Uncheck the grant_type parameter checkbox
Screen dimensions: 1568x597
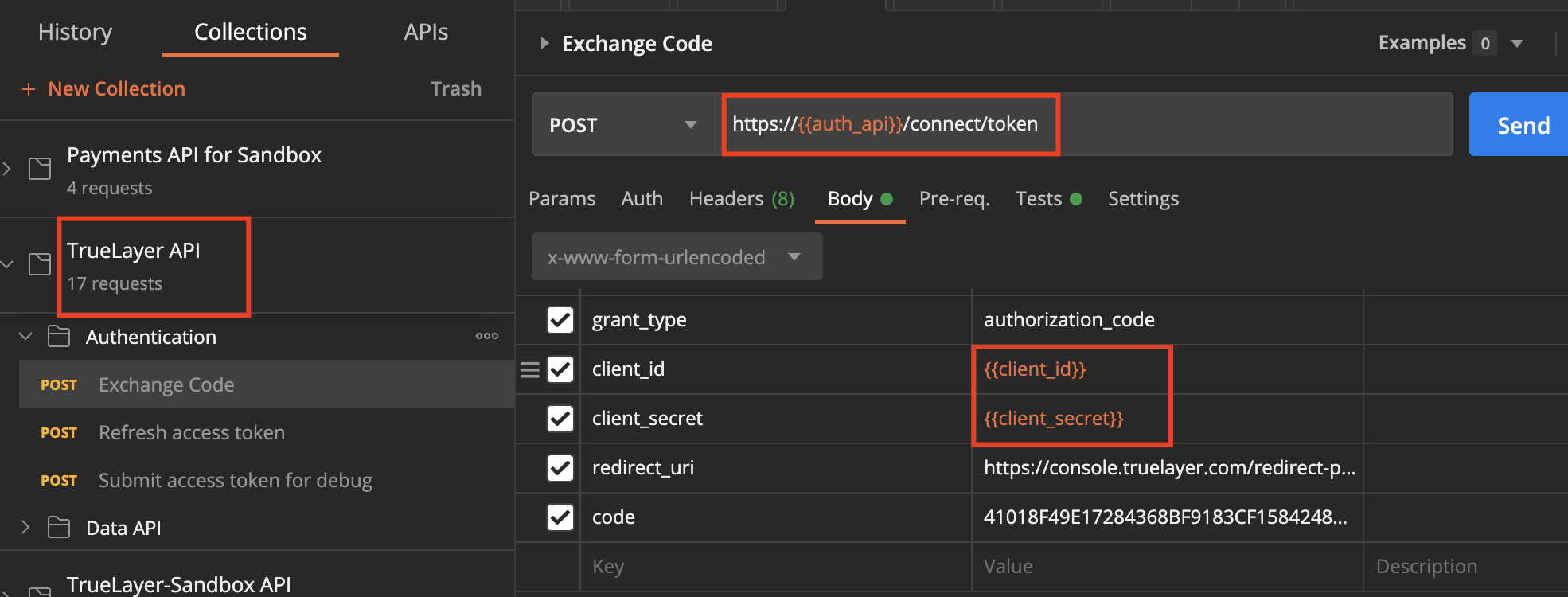pos(560,320)
